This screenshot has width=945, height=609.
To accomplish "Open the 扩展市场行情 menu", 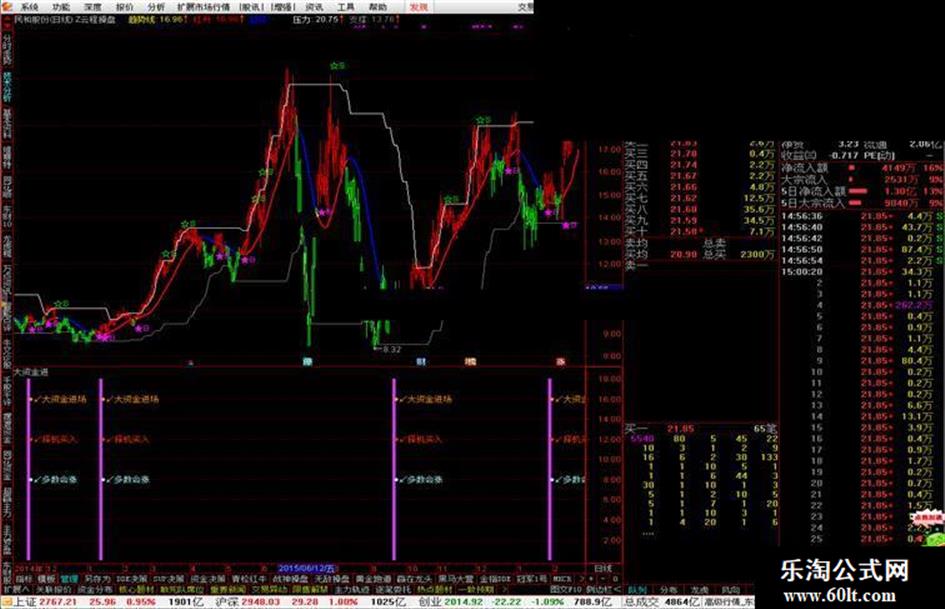I will (203, 7).
